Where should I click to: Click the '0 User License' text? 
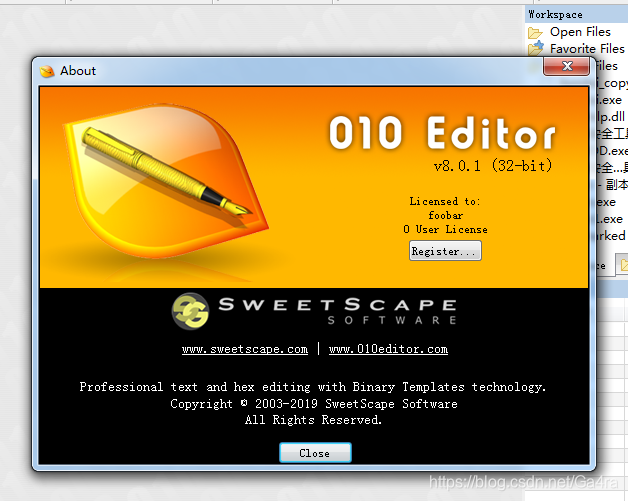pyautogui.click(x=445, y=229)
